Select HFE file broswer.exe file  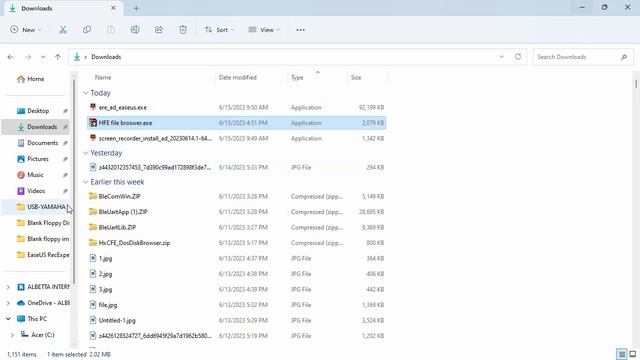click(236, 123)
